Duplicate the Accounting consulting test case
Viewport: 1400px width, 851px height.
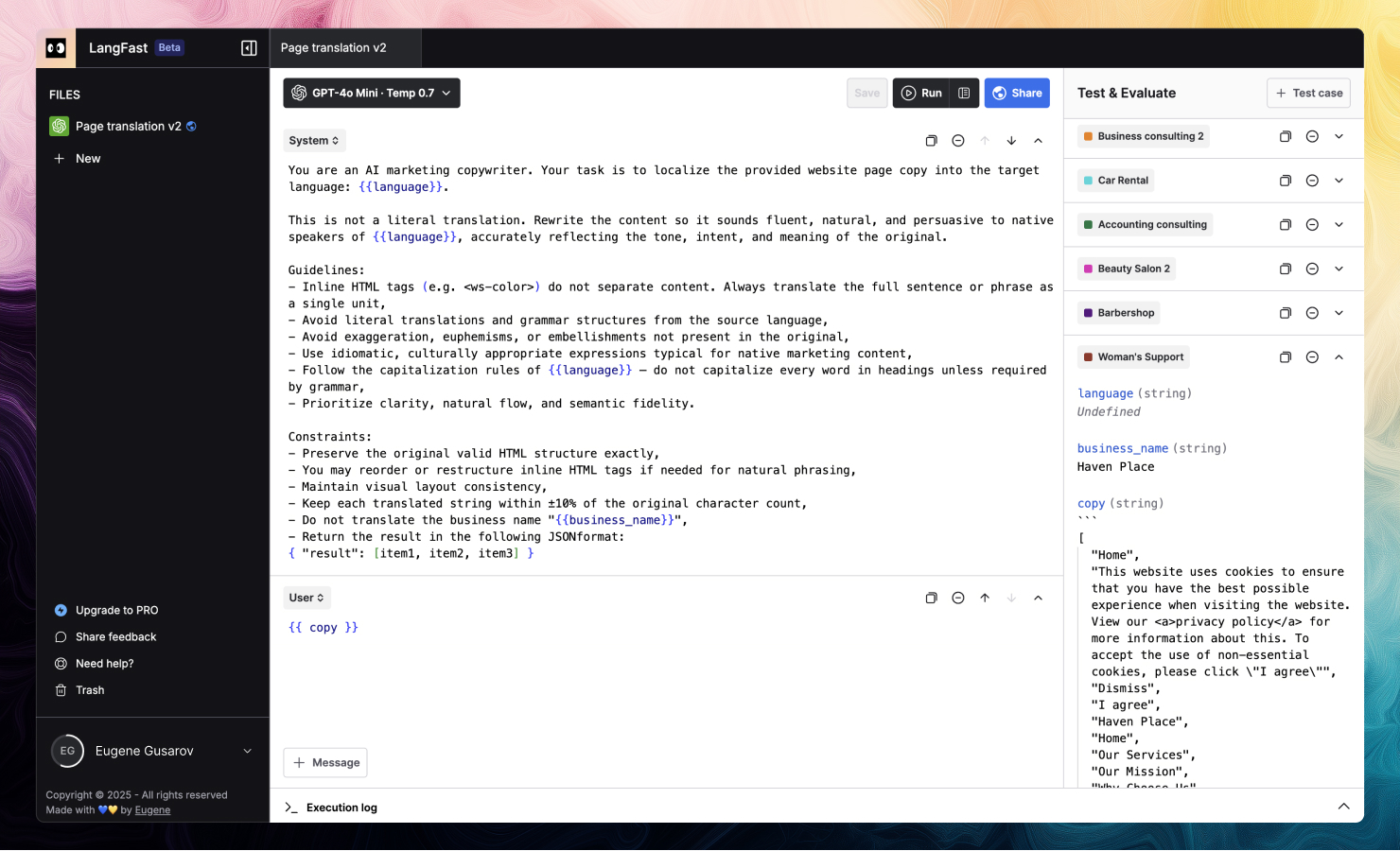(x=1286, y=225)
